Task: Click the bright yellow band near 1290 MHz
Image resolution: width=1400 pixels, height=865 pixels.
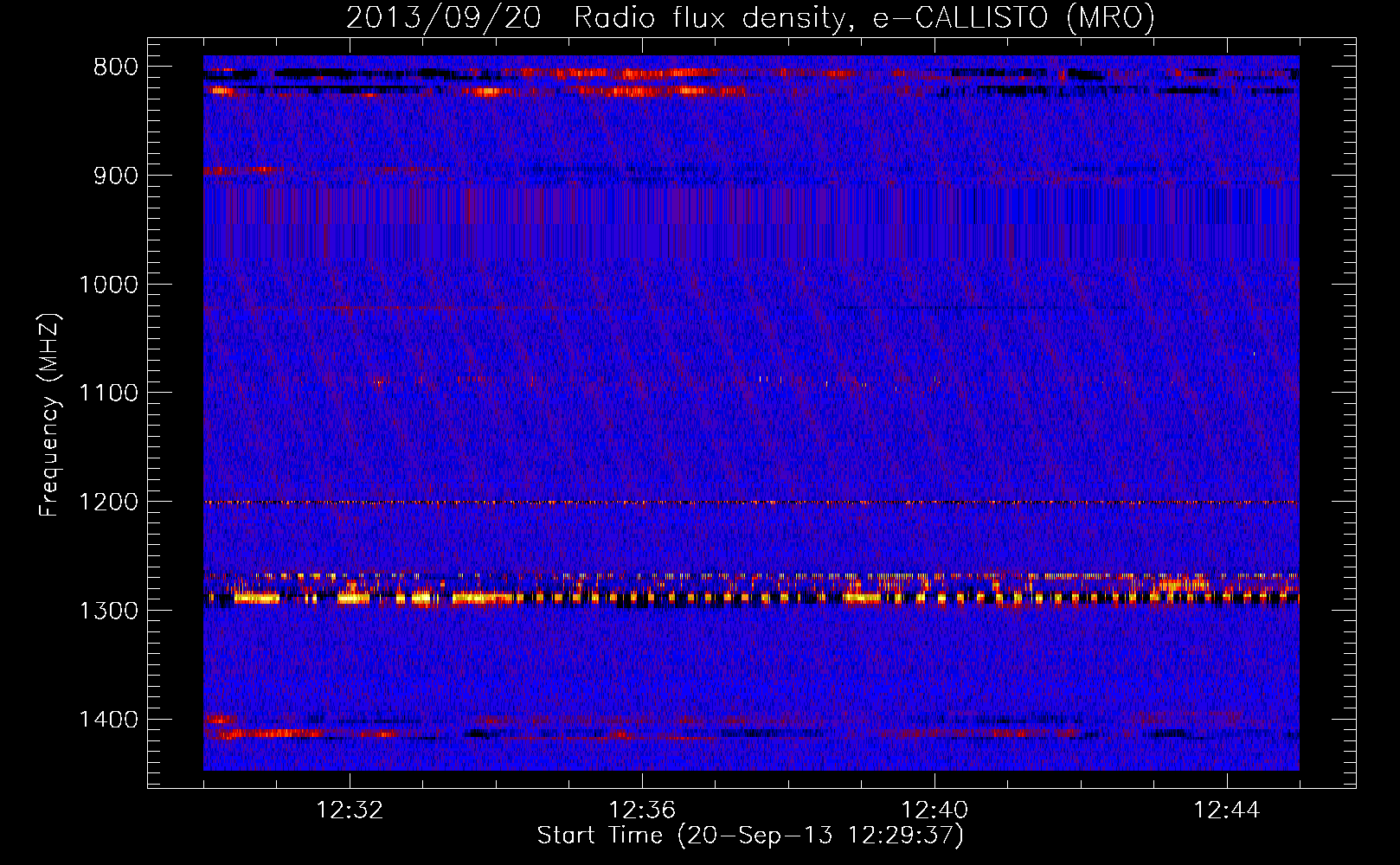Action: [x=751, y=597]
